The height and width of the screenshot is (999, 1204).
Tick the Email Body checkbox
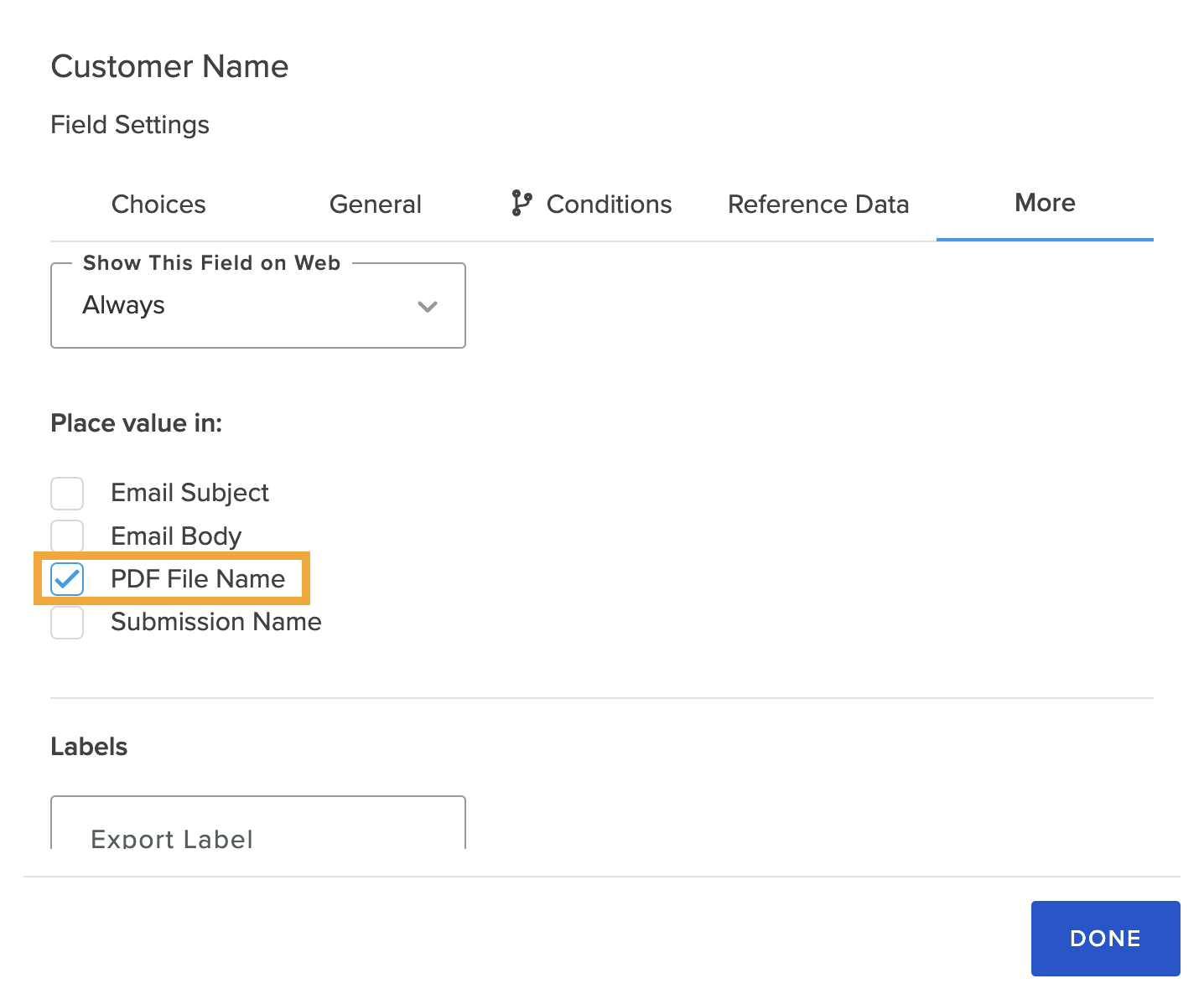tap(67, 536)
